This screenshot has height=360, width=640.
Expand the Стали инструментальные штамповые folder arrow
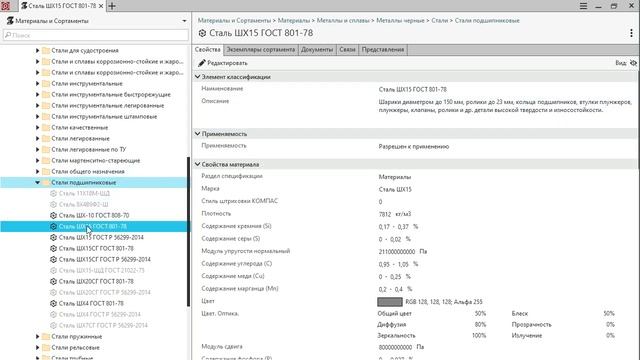click(37, 116)
